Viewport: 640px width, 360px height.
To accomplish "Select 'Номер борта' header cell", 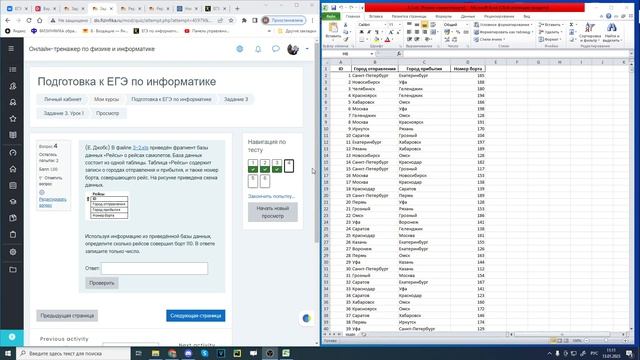I will coord(468,69).
